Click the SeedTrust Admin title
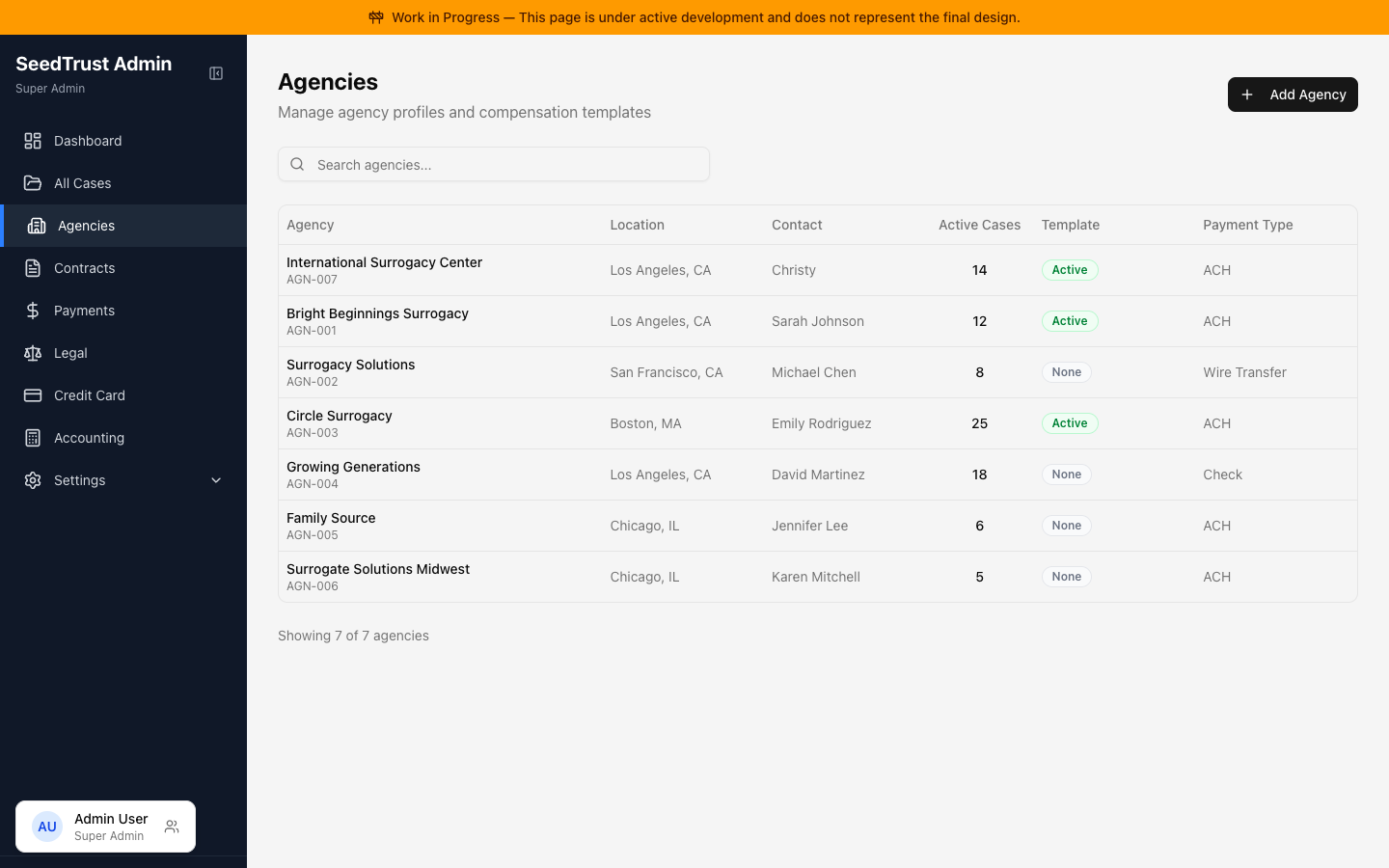1389x868 pixels. (94, 64)
